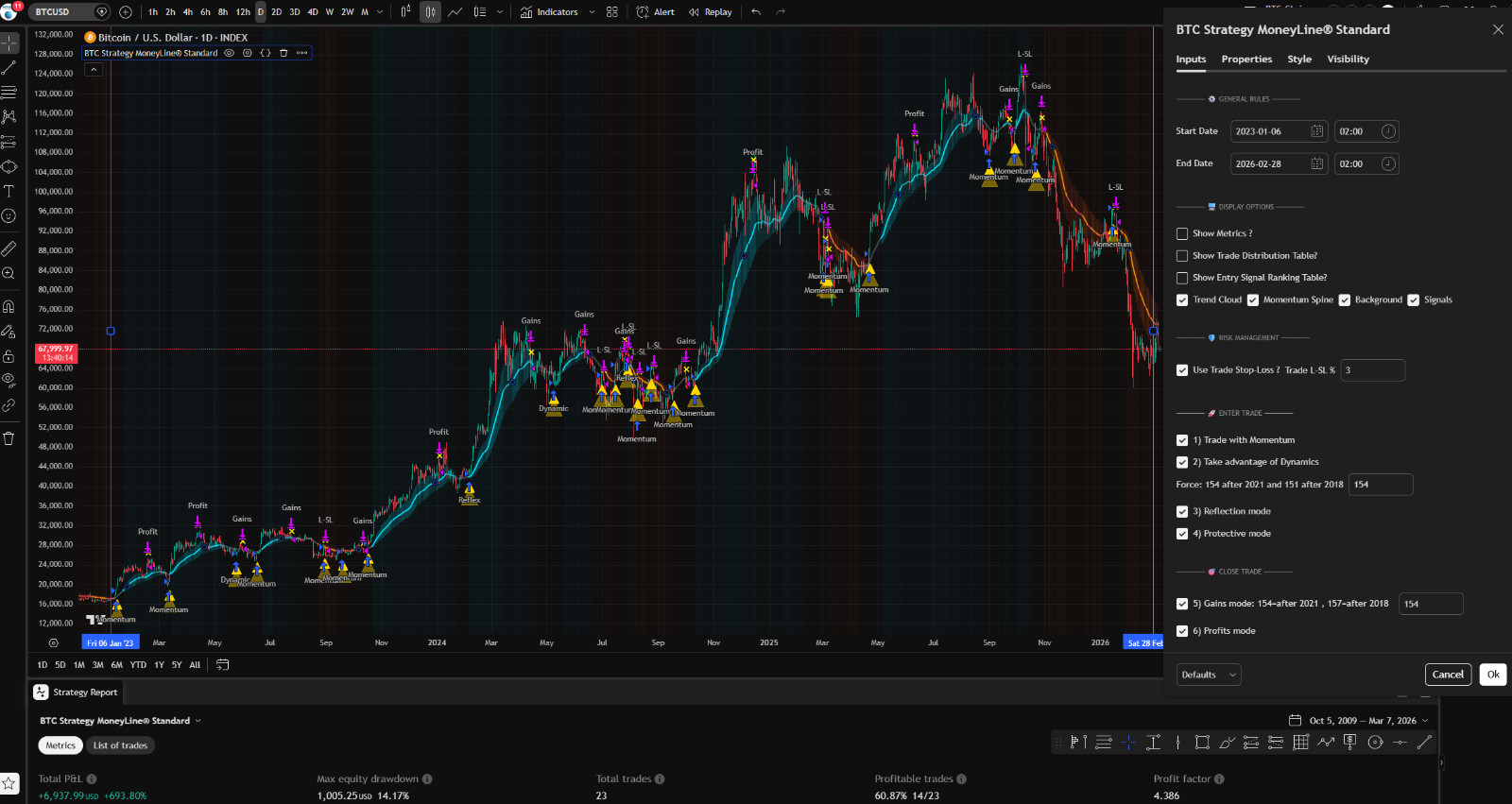Select the trend line drawing tool
Image resolution: width=1512 pixels, height=804 pixels.
pyautogui.click(x=9, y=68)
